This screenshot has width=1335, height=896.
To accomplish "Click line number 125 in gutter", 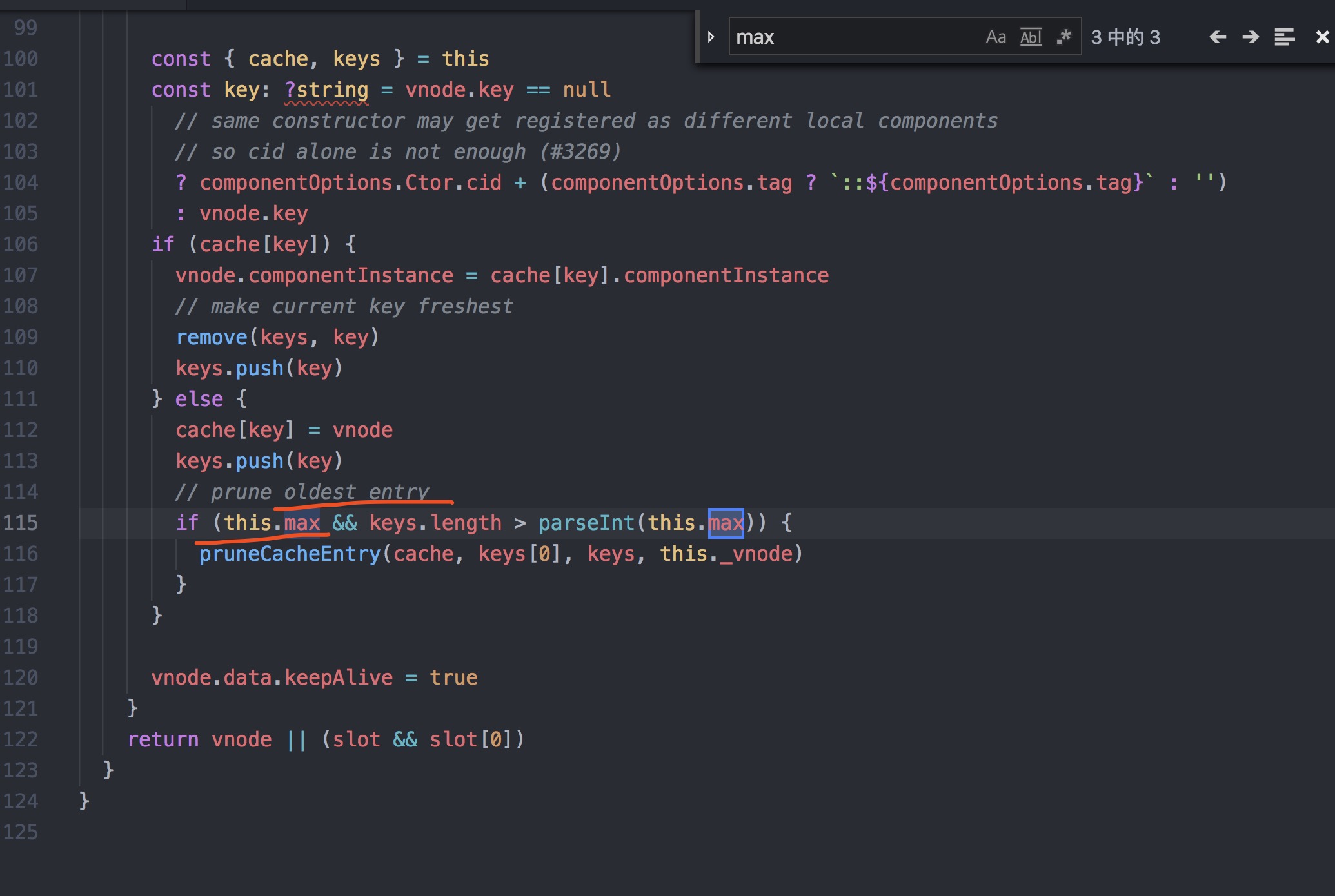I will [21, 832].
